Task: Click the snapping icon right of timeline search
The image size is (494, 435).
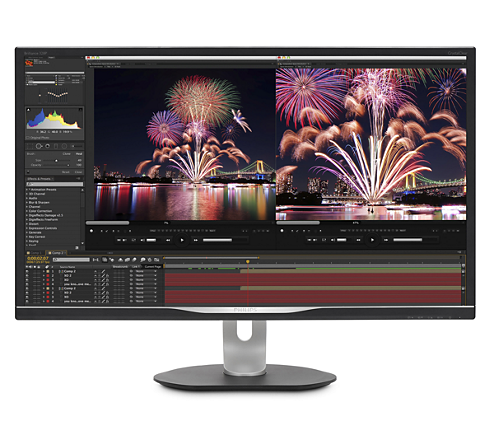Action: tap(95, 260)
